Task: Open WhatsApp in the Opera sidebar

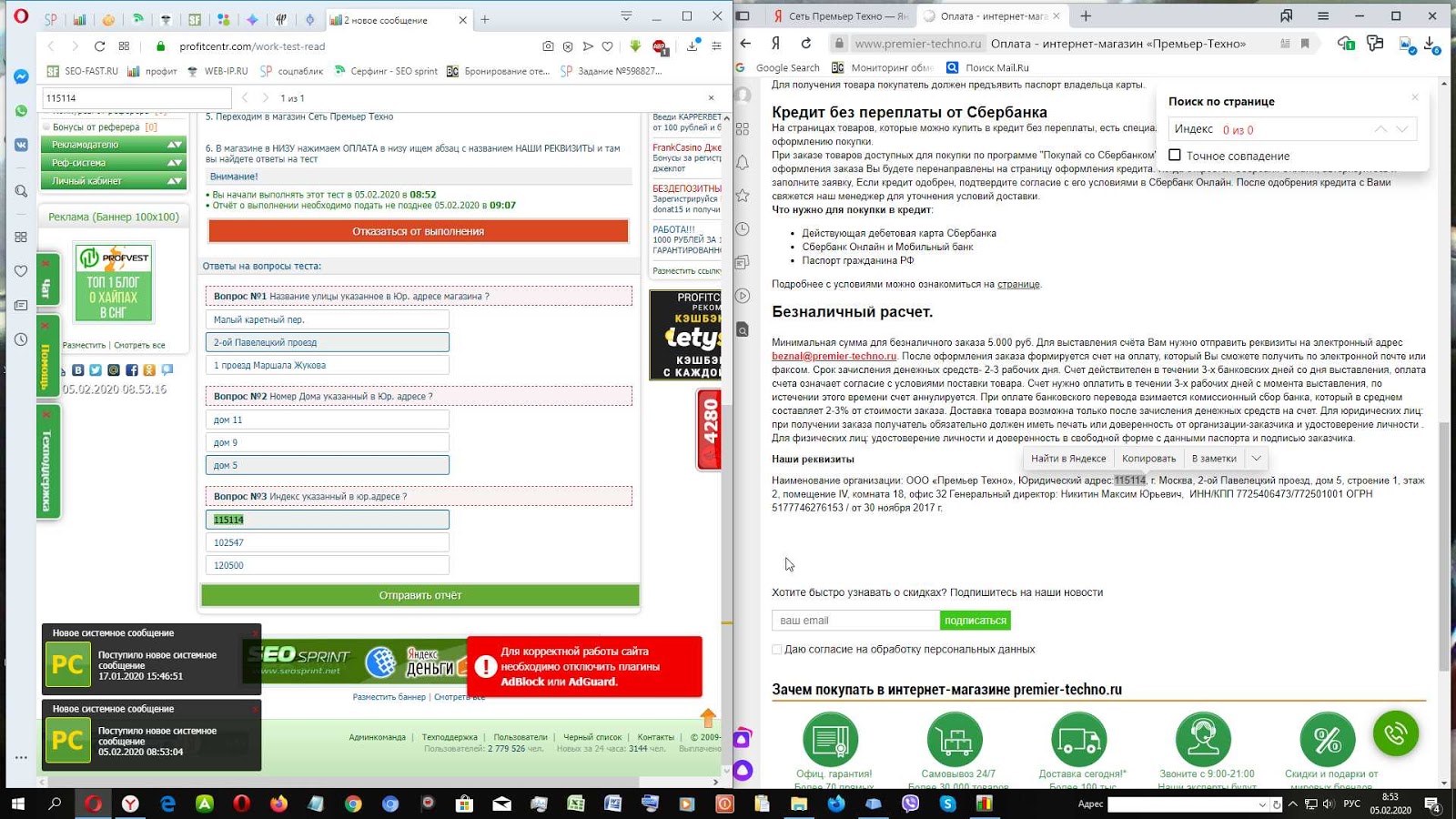Action: point(21,111)
